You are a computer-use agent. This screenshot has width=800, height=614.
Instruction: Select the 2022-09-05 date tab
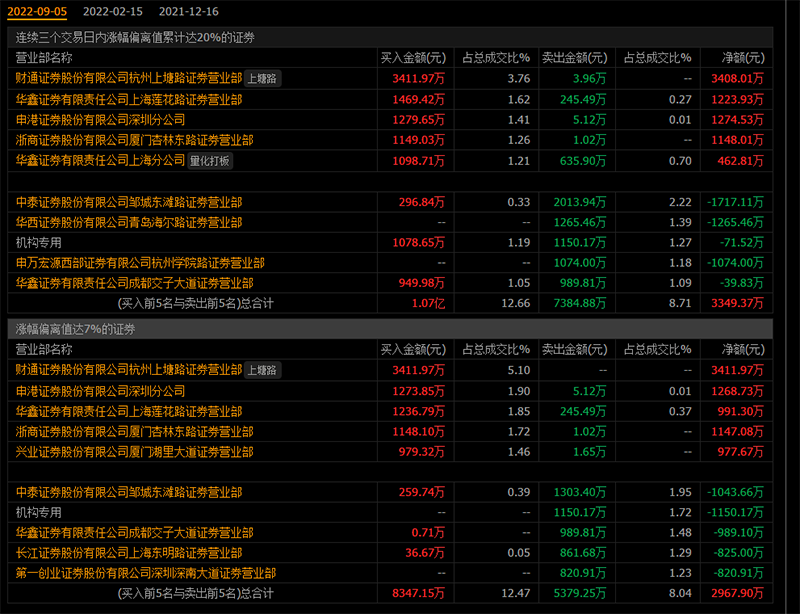click(x=37, y=11)
